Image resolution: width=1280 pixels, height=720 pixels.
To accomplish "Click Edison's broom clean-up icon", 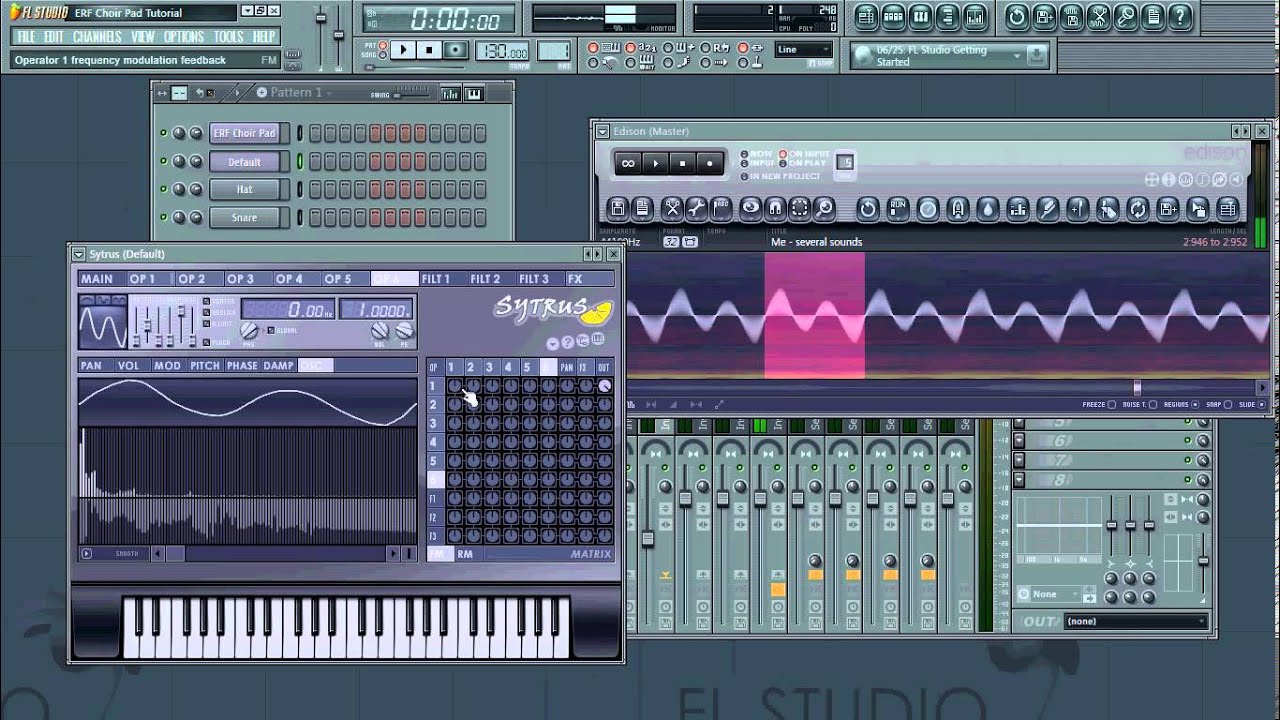I will tap(1048, 208).
